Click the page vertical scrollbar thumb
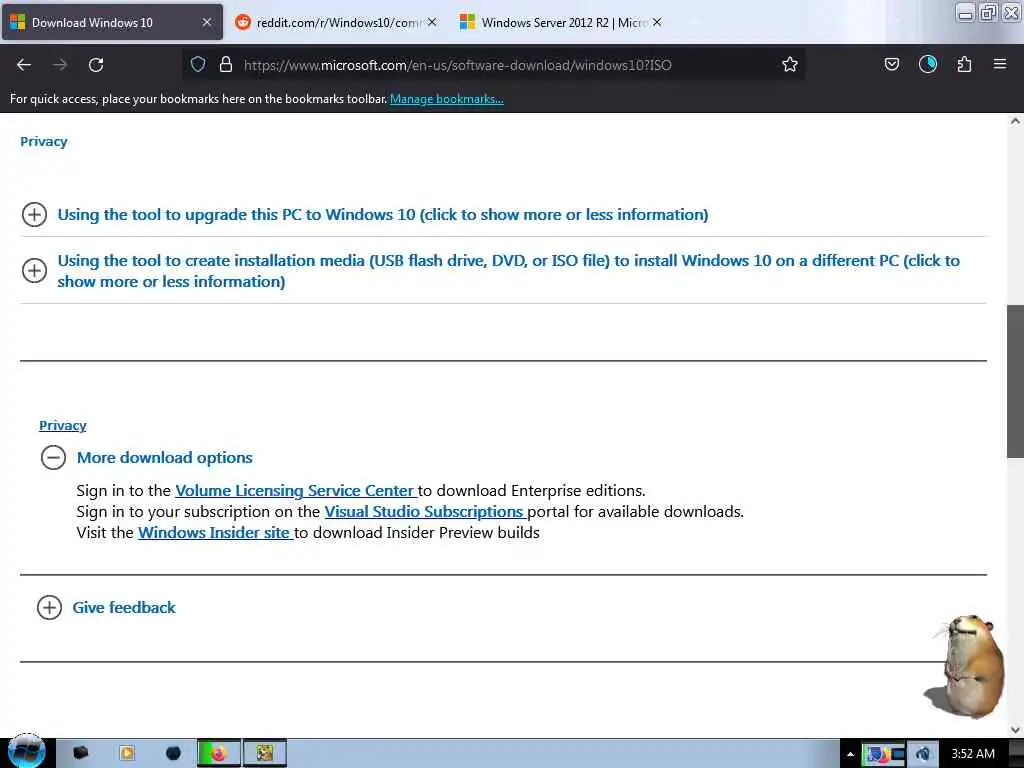The height and width of the screenshot is (768, 1024). pos(1015,381)
